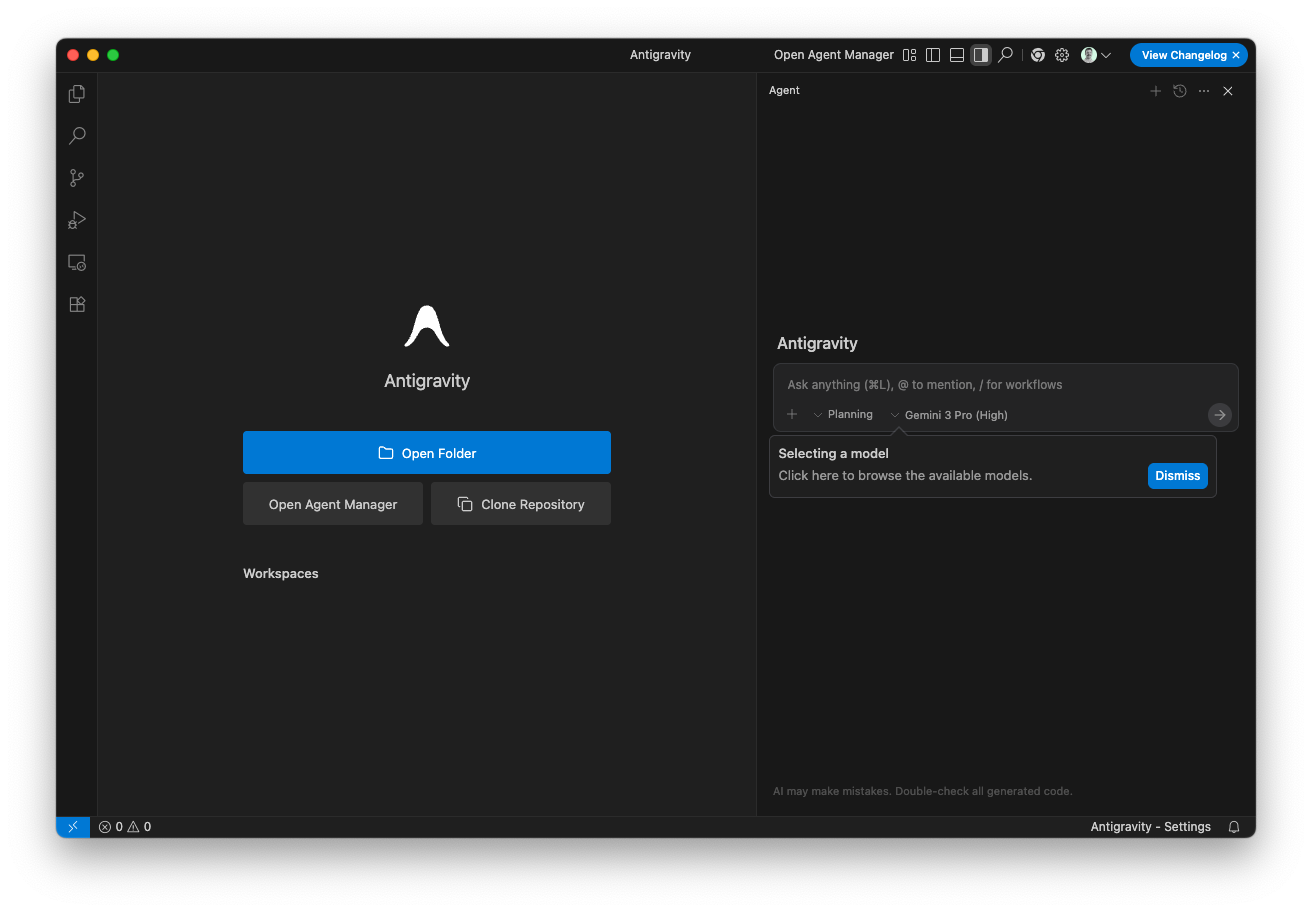Toggle the bottom panel visibility
Viewport: 1312px width, 912px height.
point(957,55)
